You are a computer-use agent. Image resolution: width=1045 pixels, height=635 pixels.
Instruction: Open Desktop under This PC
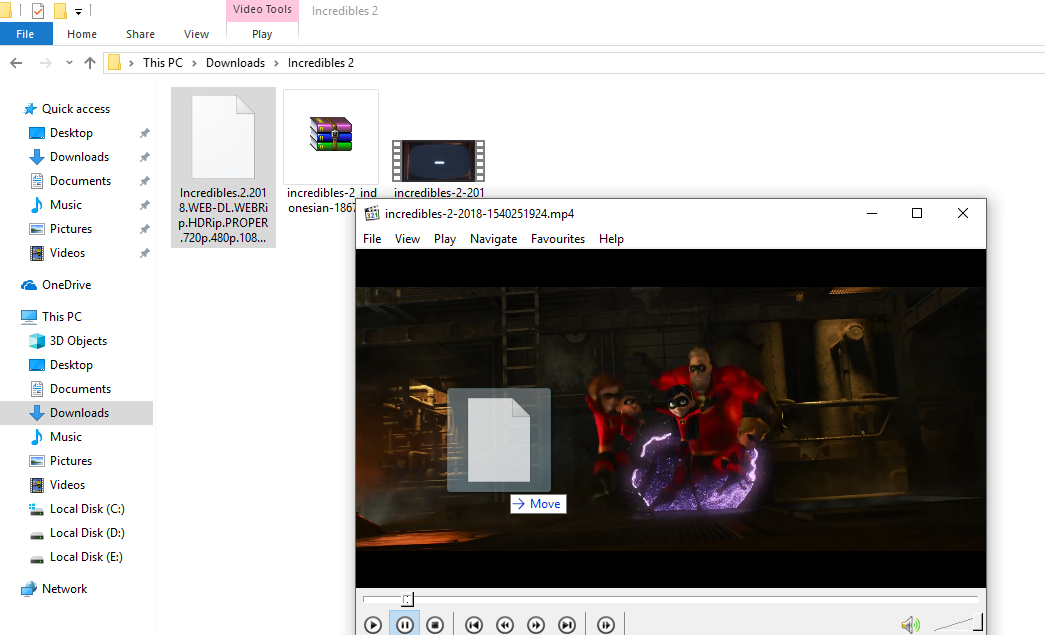71,364
